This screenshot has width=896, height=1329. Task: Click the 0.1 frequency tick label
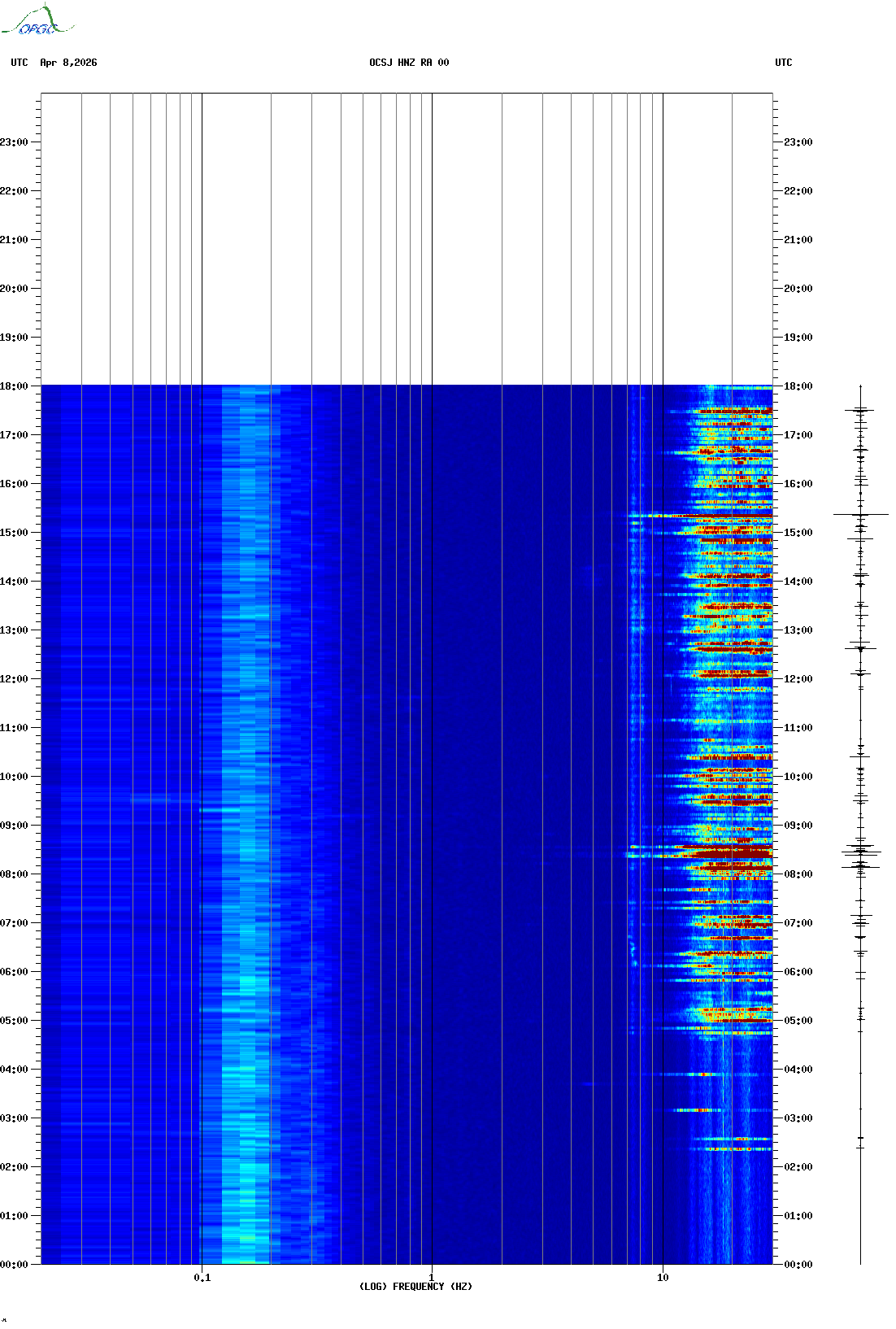202,1277
